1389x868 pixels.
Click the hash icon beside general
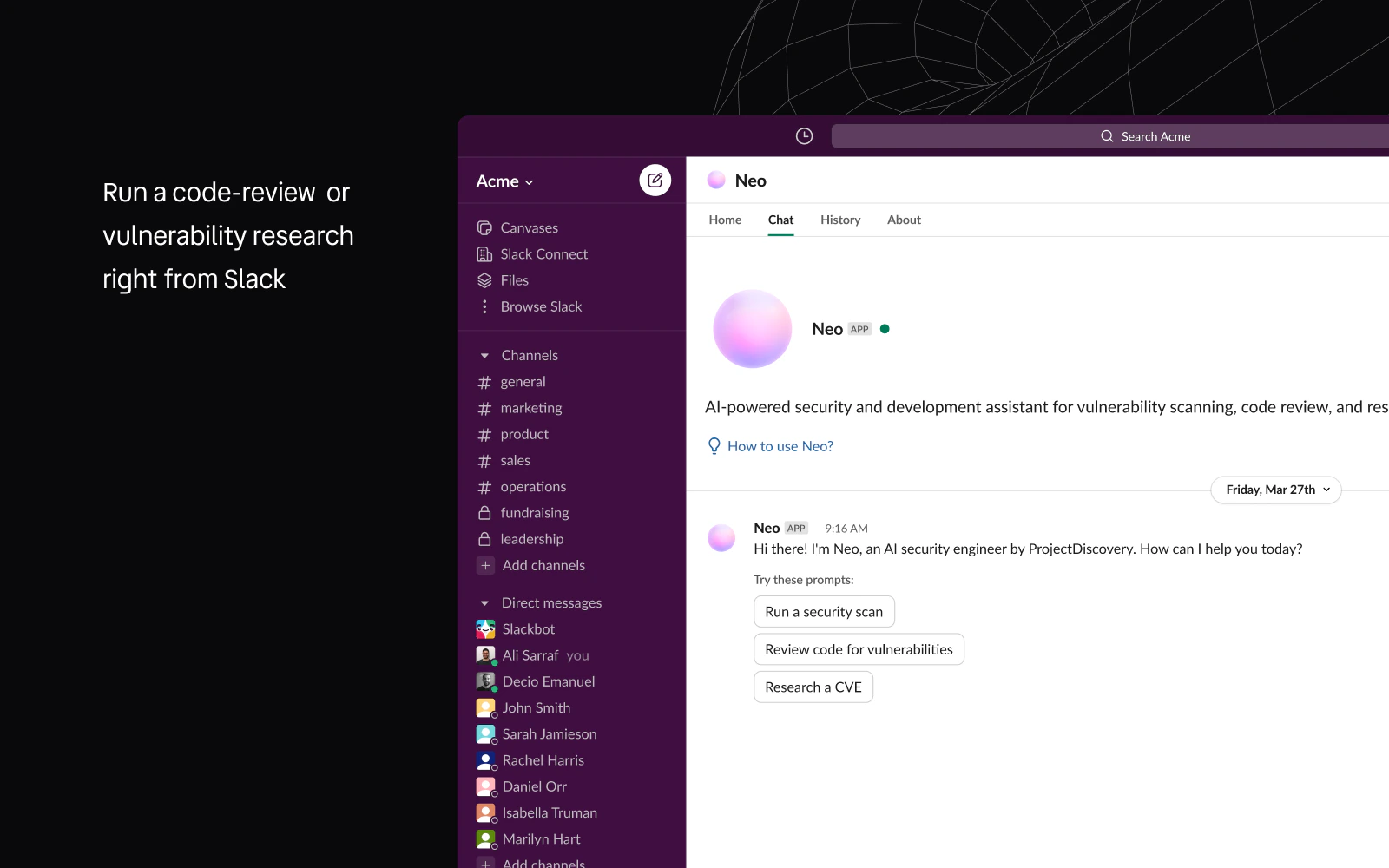click(x=484, y=382)
